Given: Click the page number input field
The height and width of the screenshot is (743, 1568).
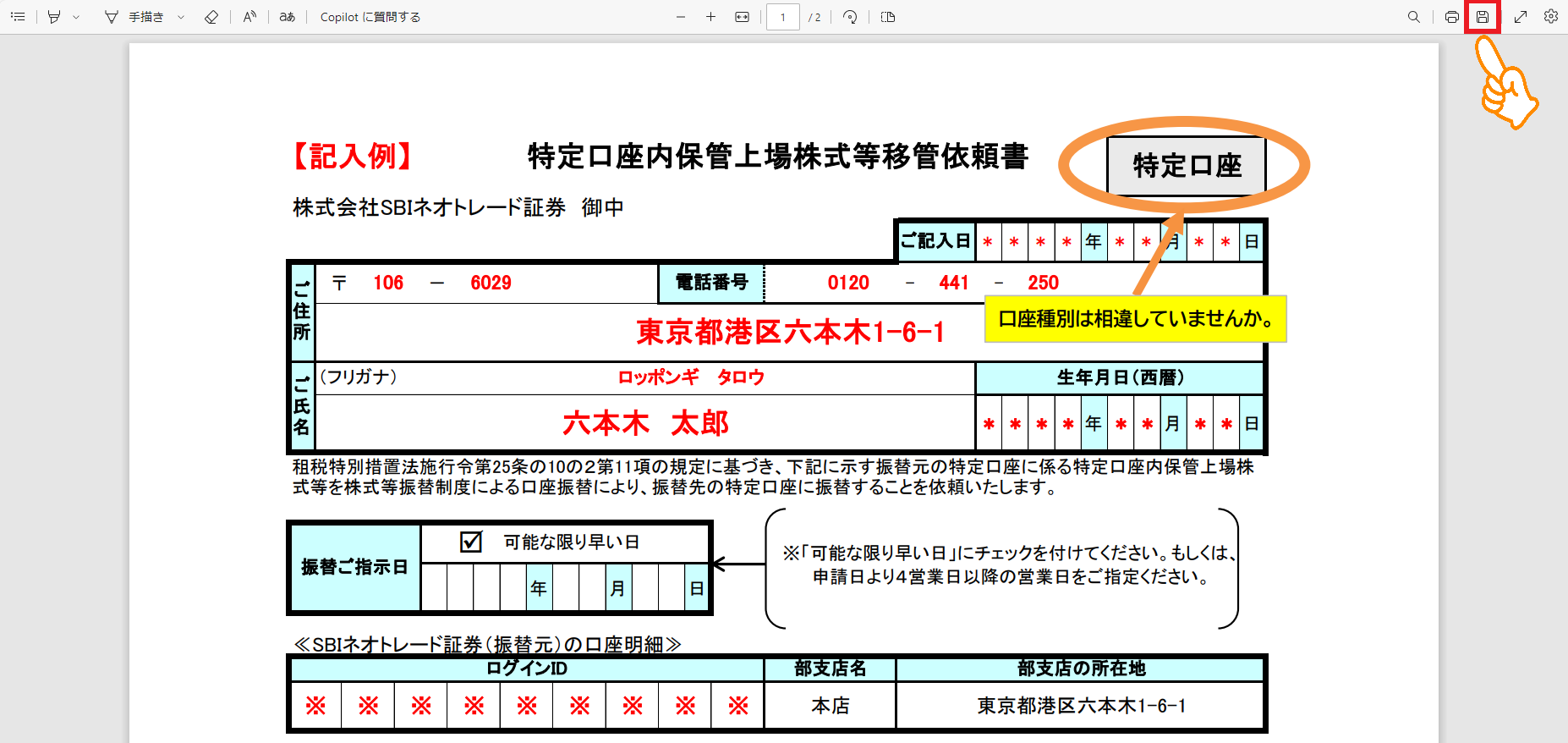Looking at the screenshot, I should pos(783,17).
